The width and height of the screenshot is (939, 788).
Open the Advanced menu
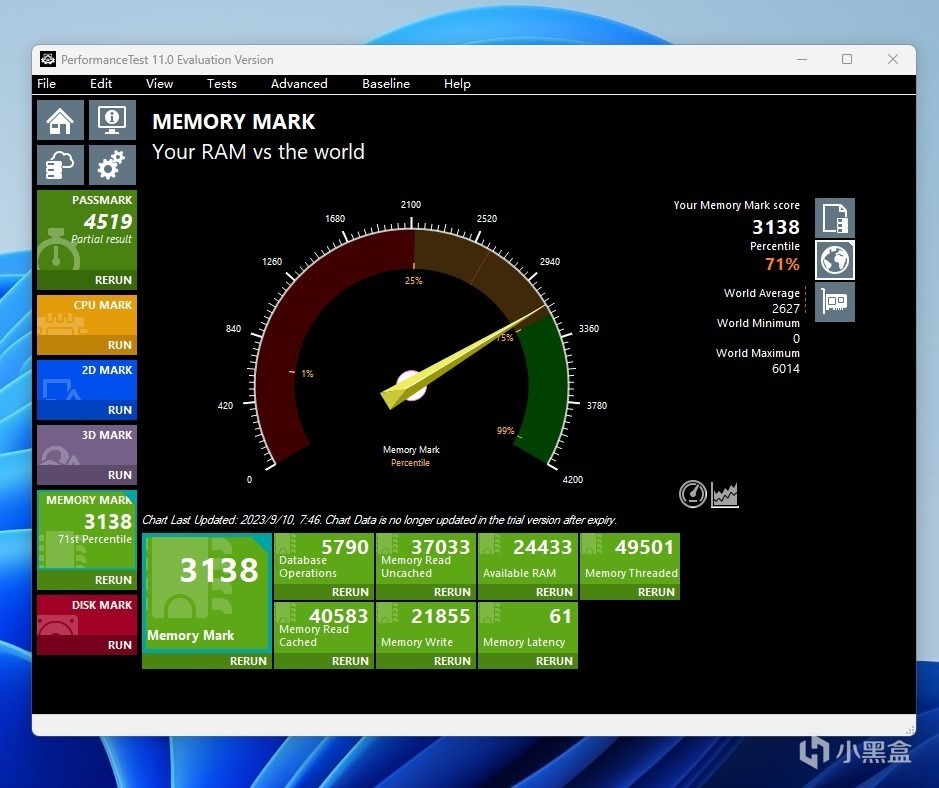coord(299,84)
